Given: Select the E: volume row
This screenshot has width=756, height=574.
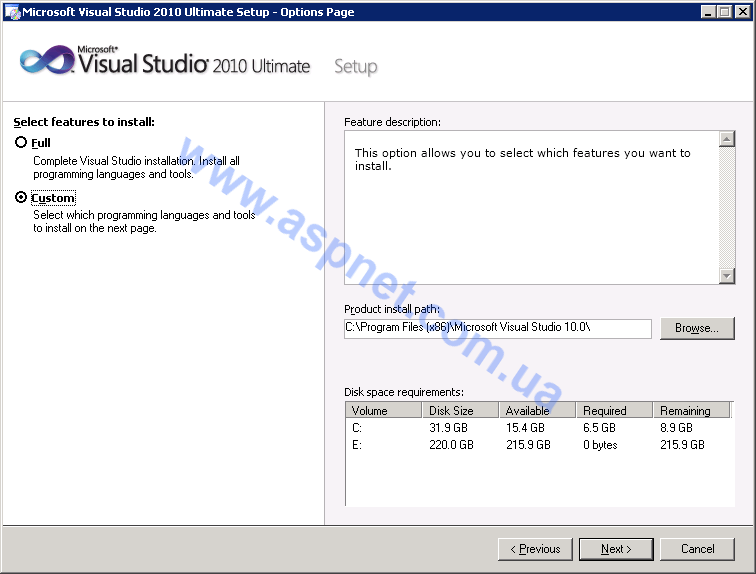Looking at the screenshot, I should (x=539, y=445).
